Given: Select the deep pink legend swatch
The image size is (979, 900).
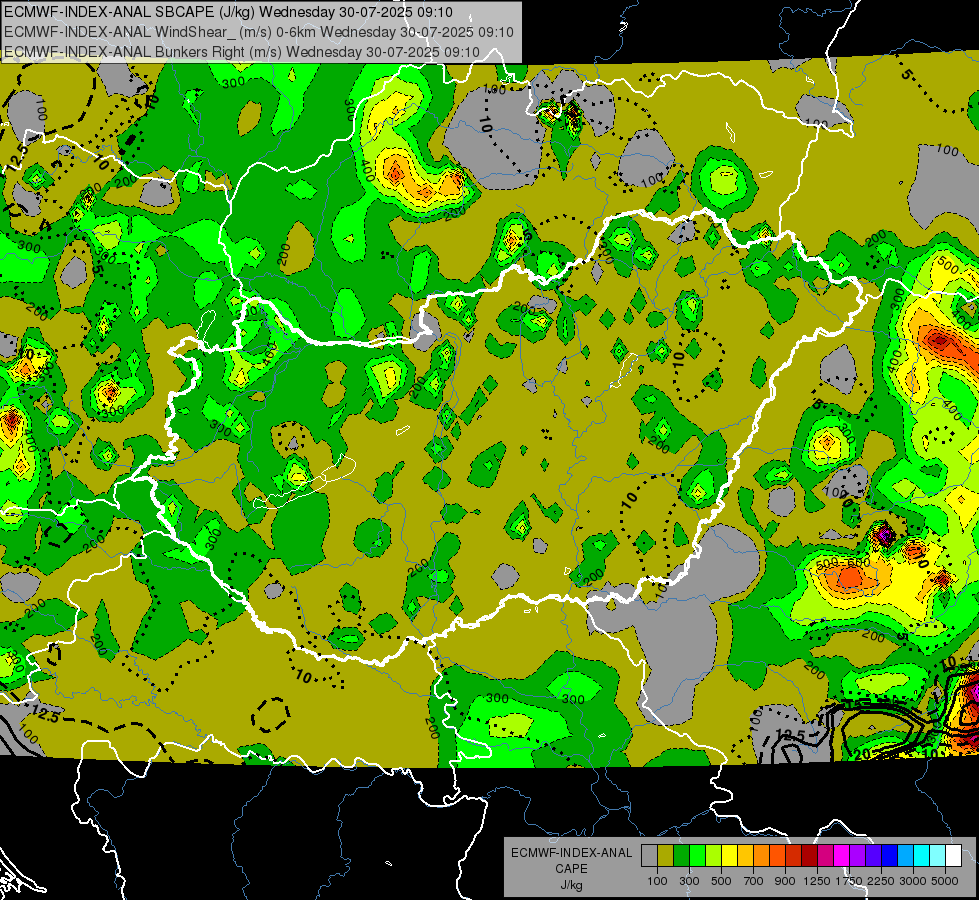Looking at the screenshot, I should click(826, 856).
